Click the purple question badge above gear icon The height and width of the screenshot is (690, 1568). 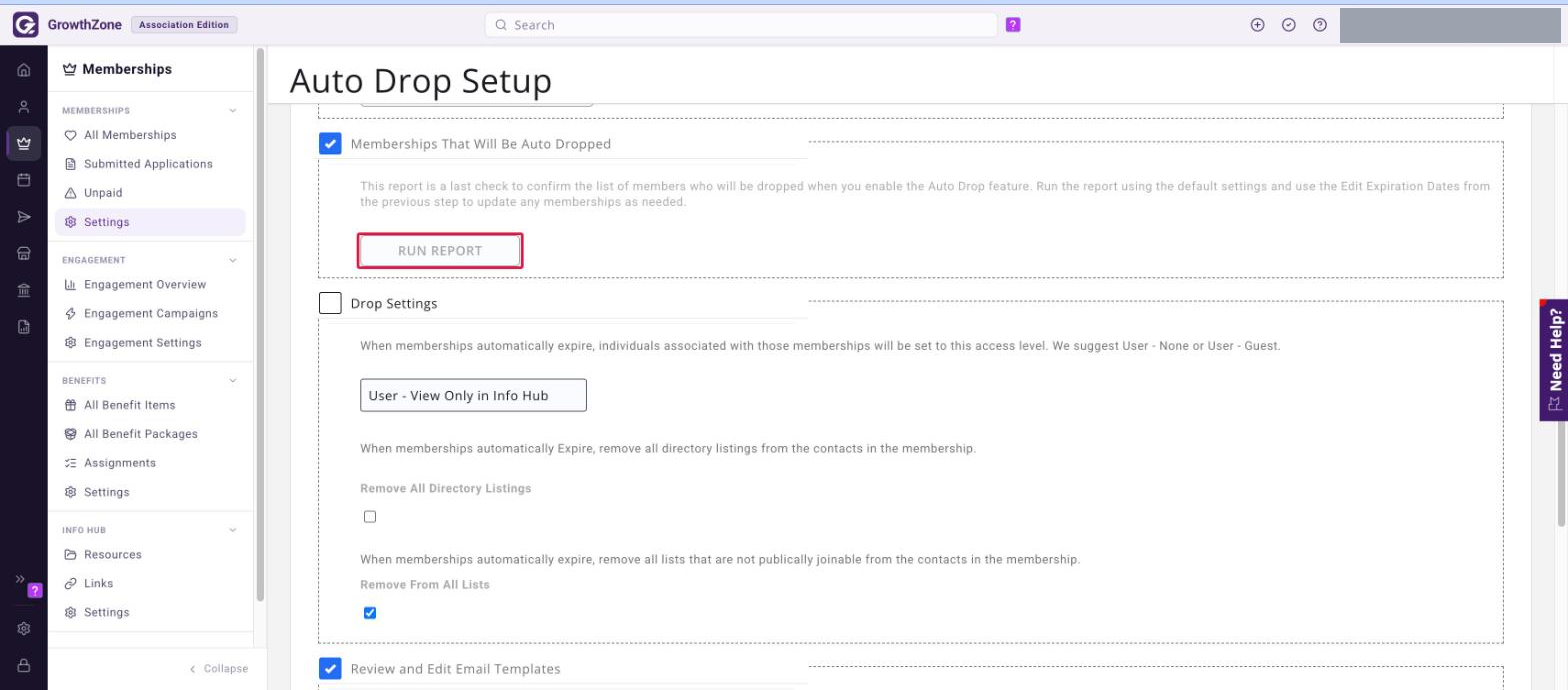click(35, 590)
